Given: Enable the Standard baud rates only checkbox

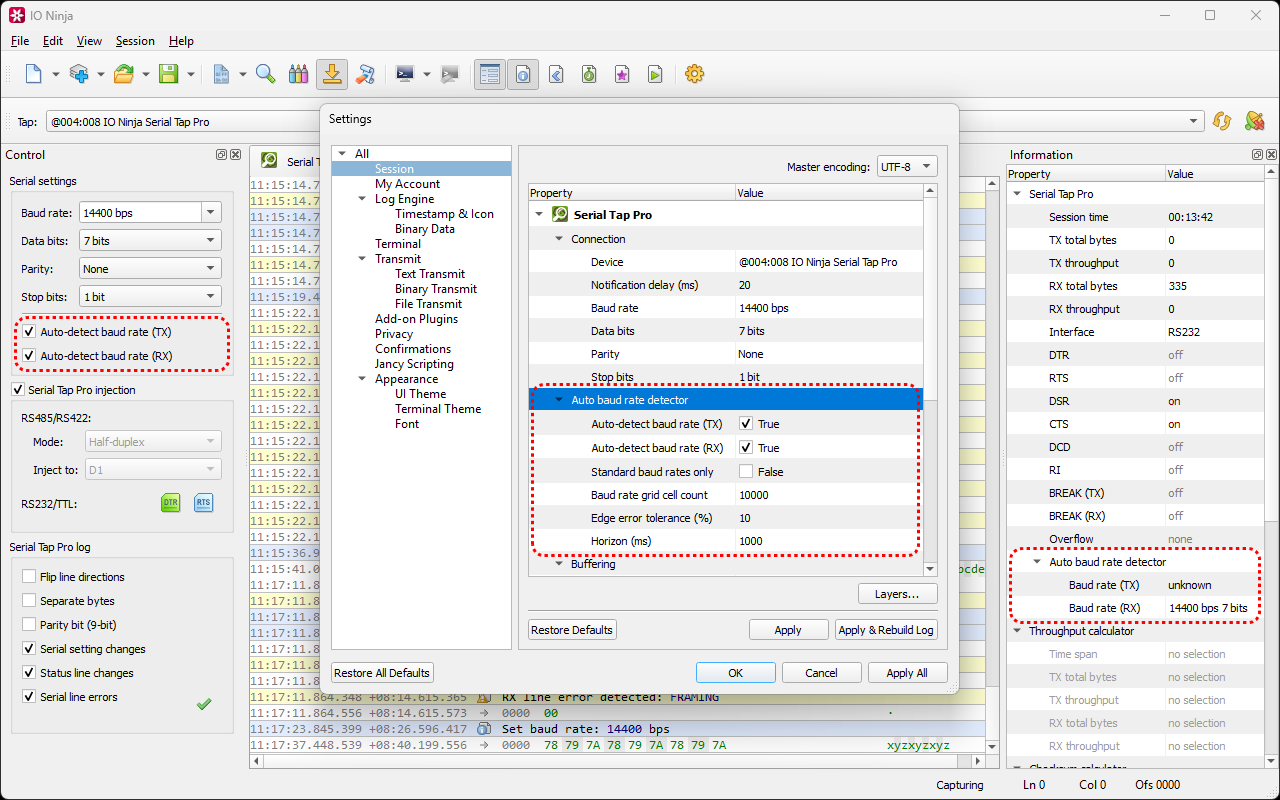Looking at the screenshot, I should coord(746,472).
